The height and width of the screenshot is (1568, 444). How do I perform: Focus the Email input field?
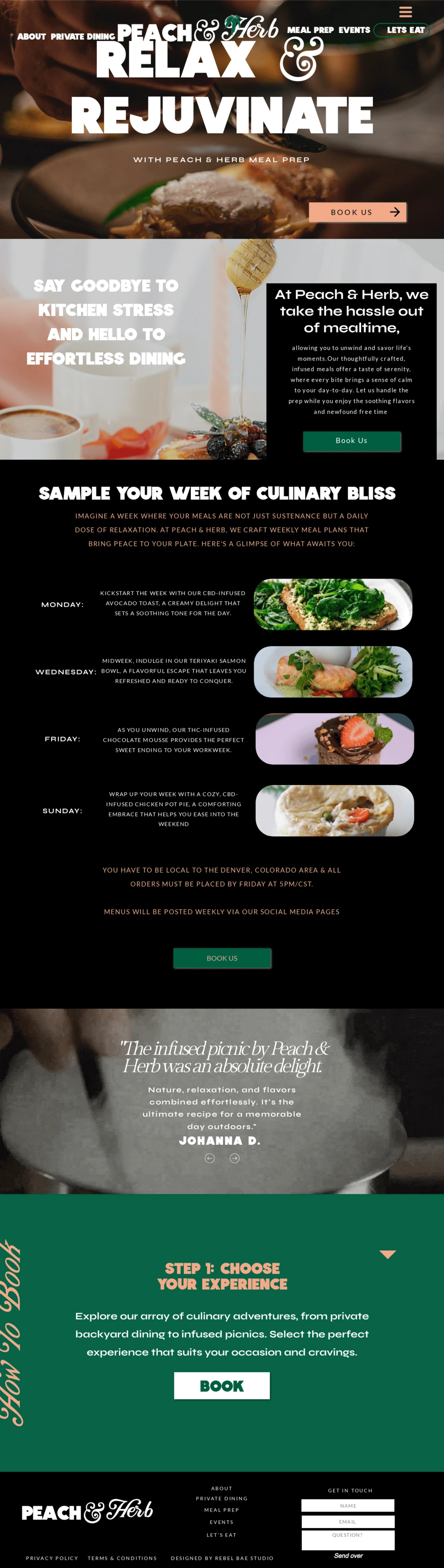click(x=348, y=1522)
